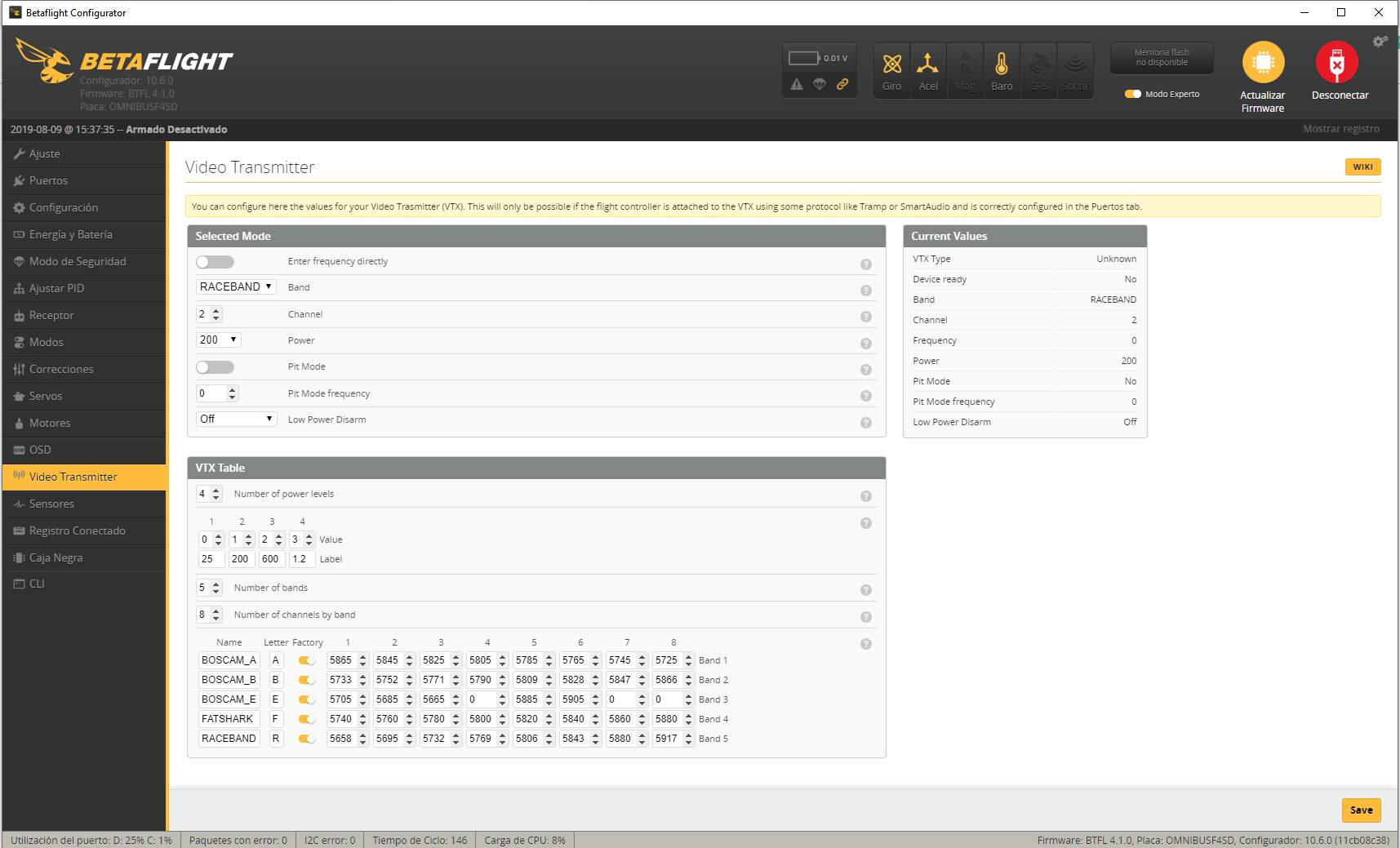Open the settings gear in the header
Viewport: 1400px width, 848px height.
[1380, 42]
